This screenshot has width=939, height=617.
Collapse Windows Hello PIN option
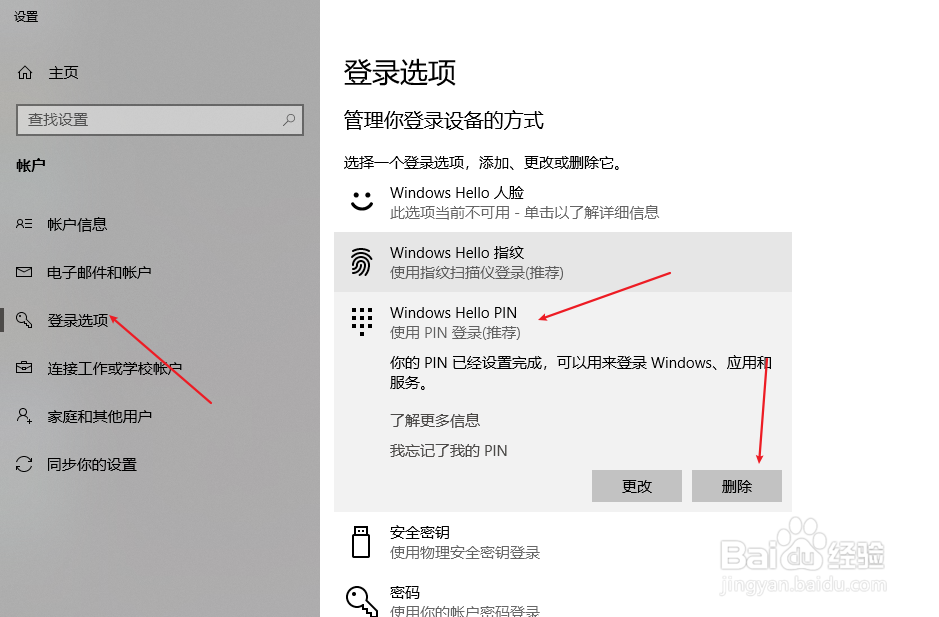click(x=563, y=322)
